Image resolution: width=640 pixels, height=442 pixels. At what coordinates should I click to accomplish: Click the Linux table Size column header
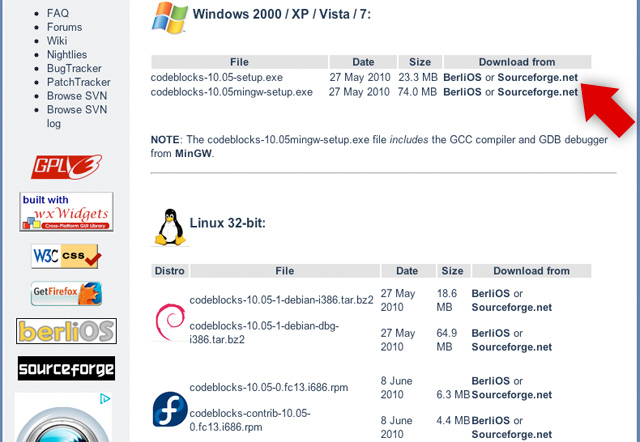click(452, 271)
